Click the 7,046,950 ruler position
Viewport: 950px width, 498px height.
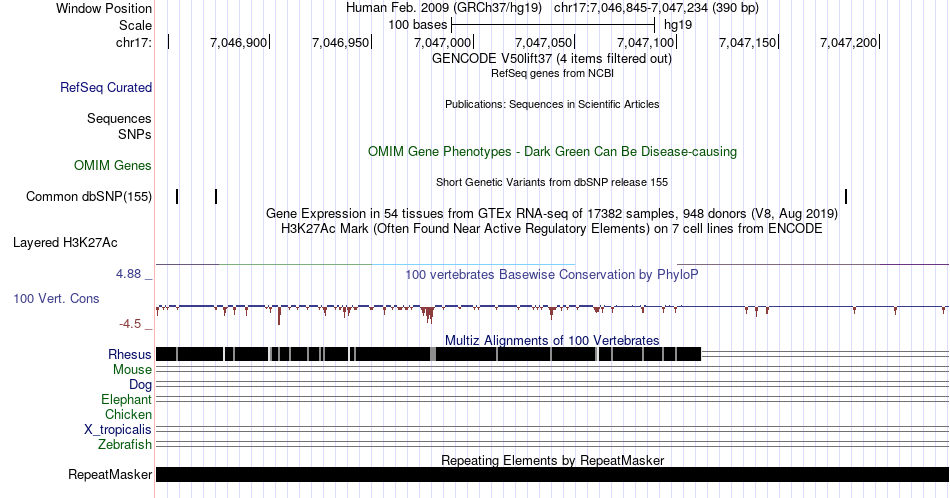click(340, 42)
